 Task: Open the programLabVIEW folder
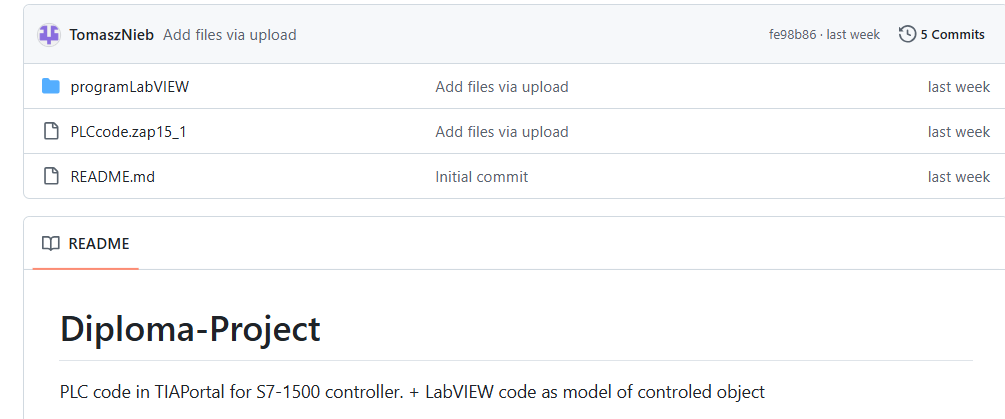coord(129,87)
